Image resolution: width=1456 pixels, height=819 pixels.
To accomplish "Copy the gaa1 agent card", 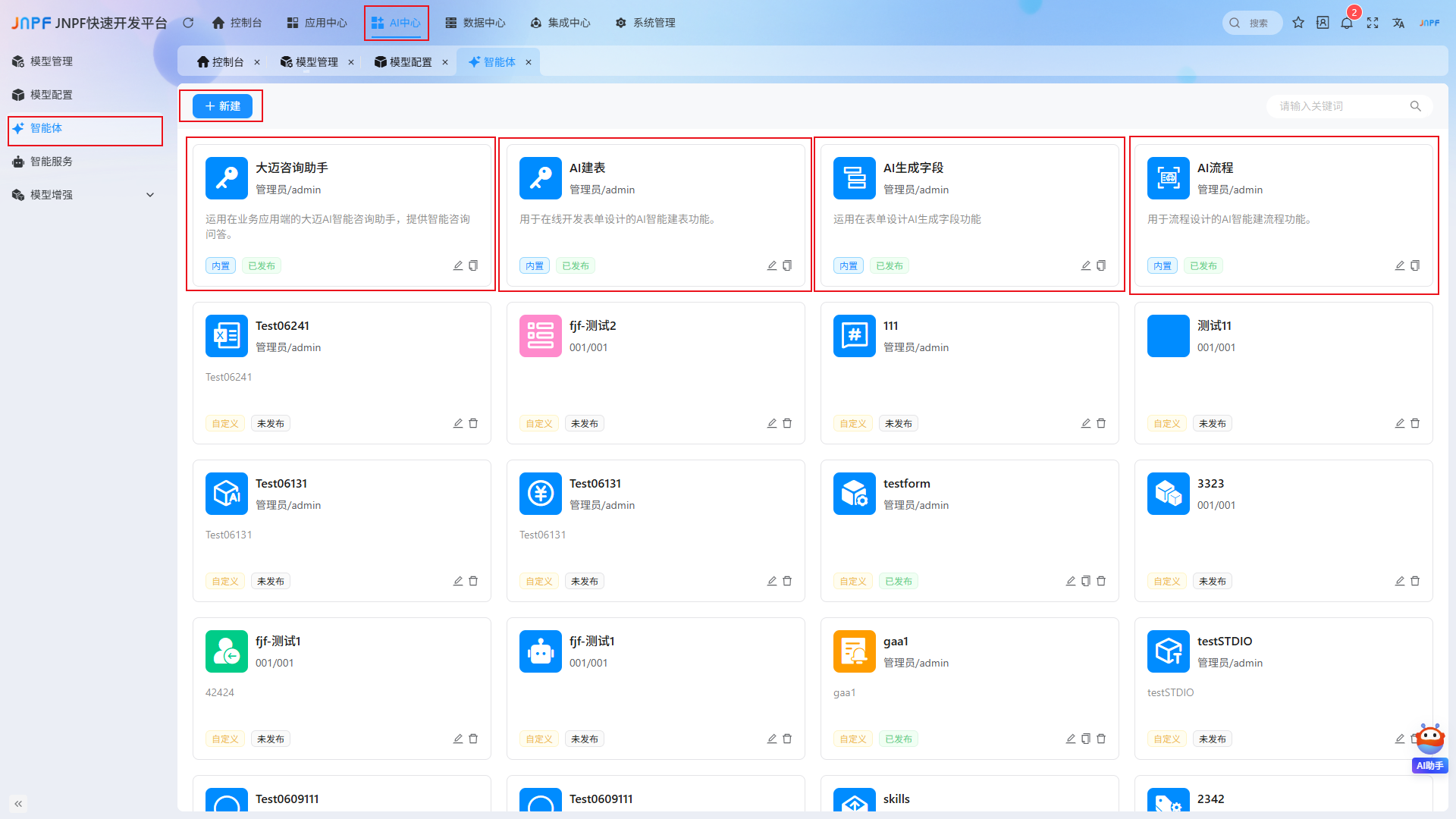I will click(1086, 739).
